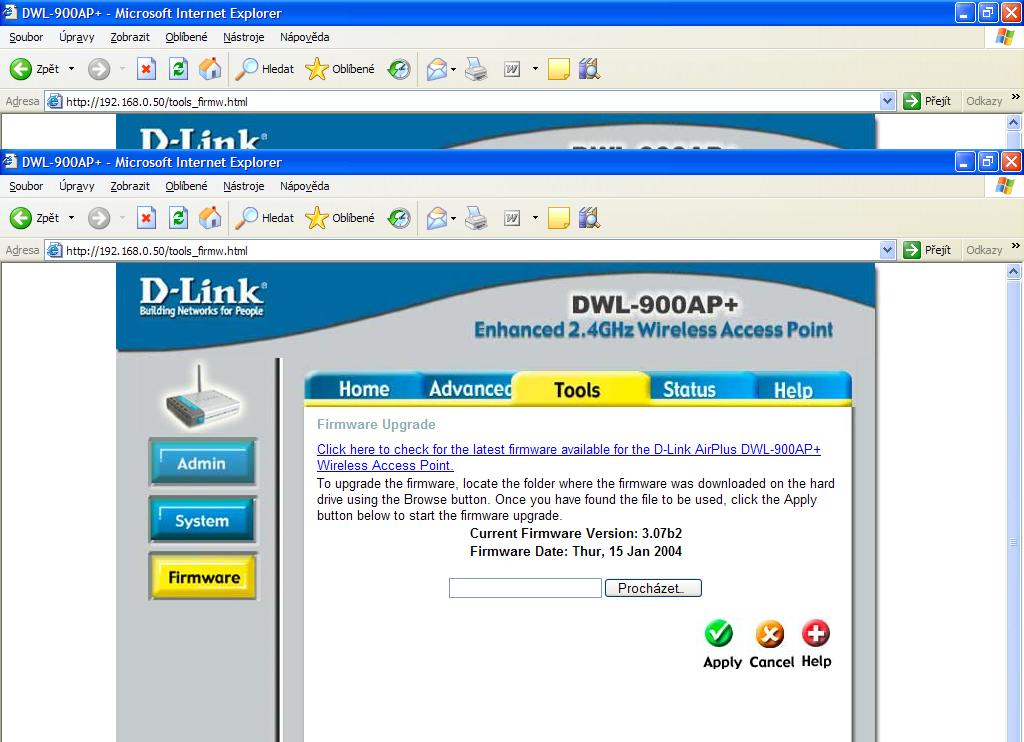The width and height of the screenshot is (1024, 742).
Task: Print the page from rear window toolbar
Action: click(x=476, y=69)
